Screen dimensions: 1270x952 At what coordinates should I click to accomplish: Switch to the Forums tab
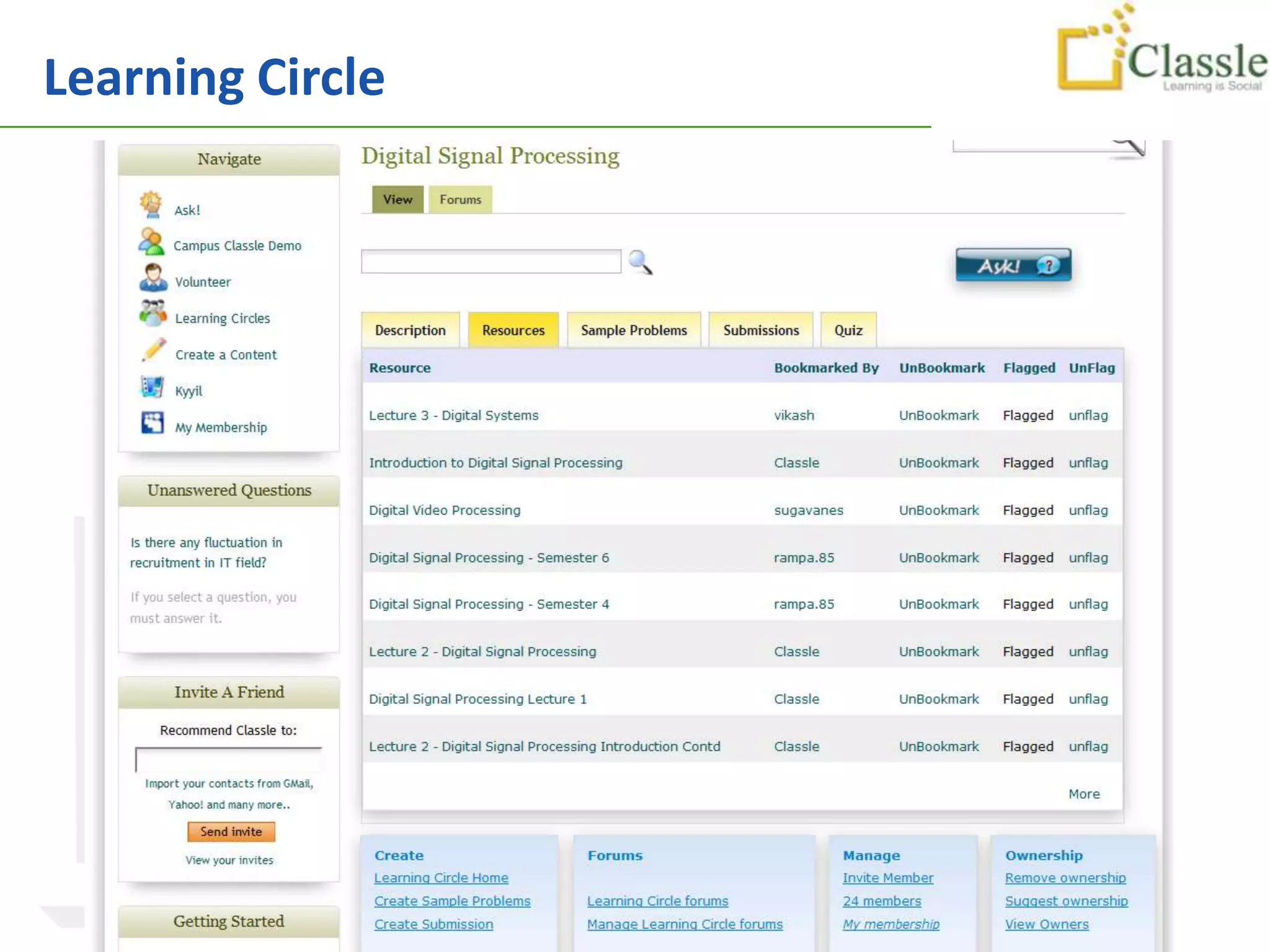pos(460,200)
